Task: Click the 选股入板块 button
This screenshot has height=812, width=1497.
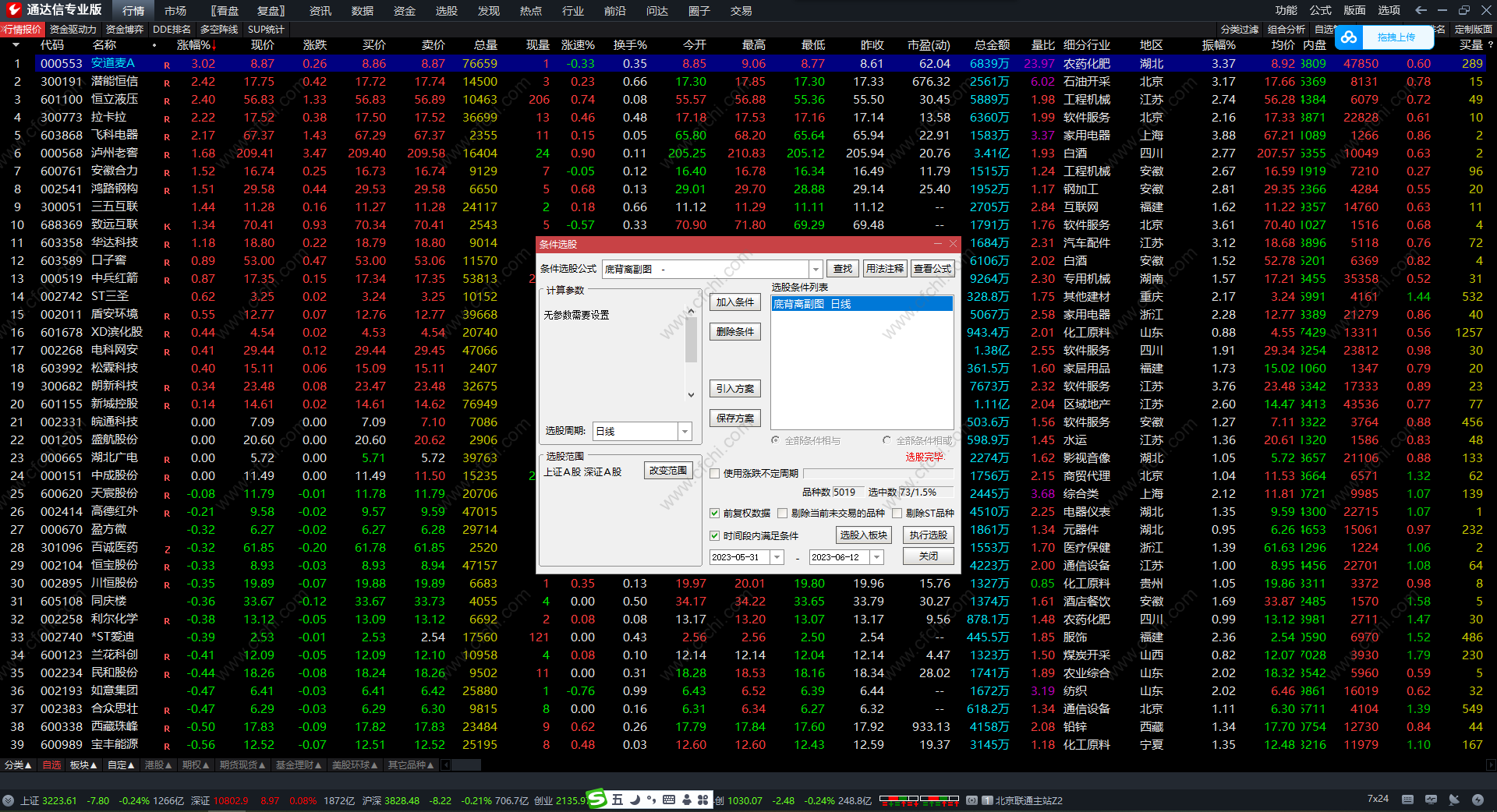Action: coord(863,535)
